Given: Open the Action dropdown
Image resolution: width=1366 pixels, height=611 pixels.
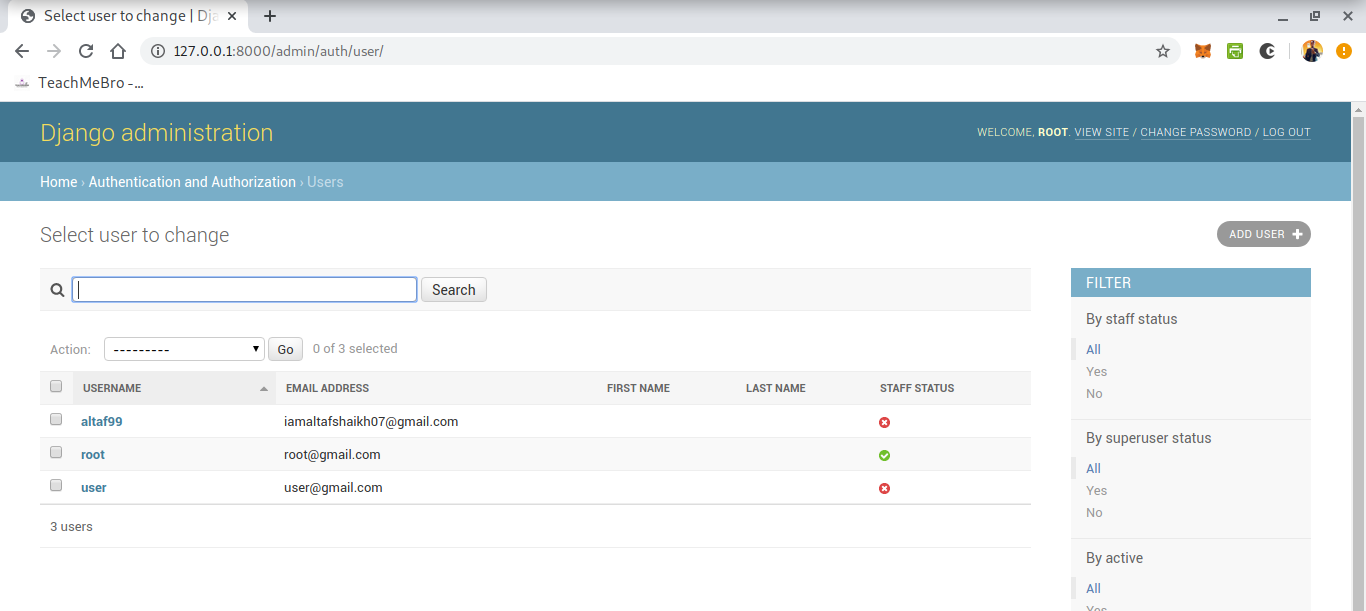Looking at the screenshot, I should coord(184,349).
